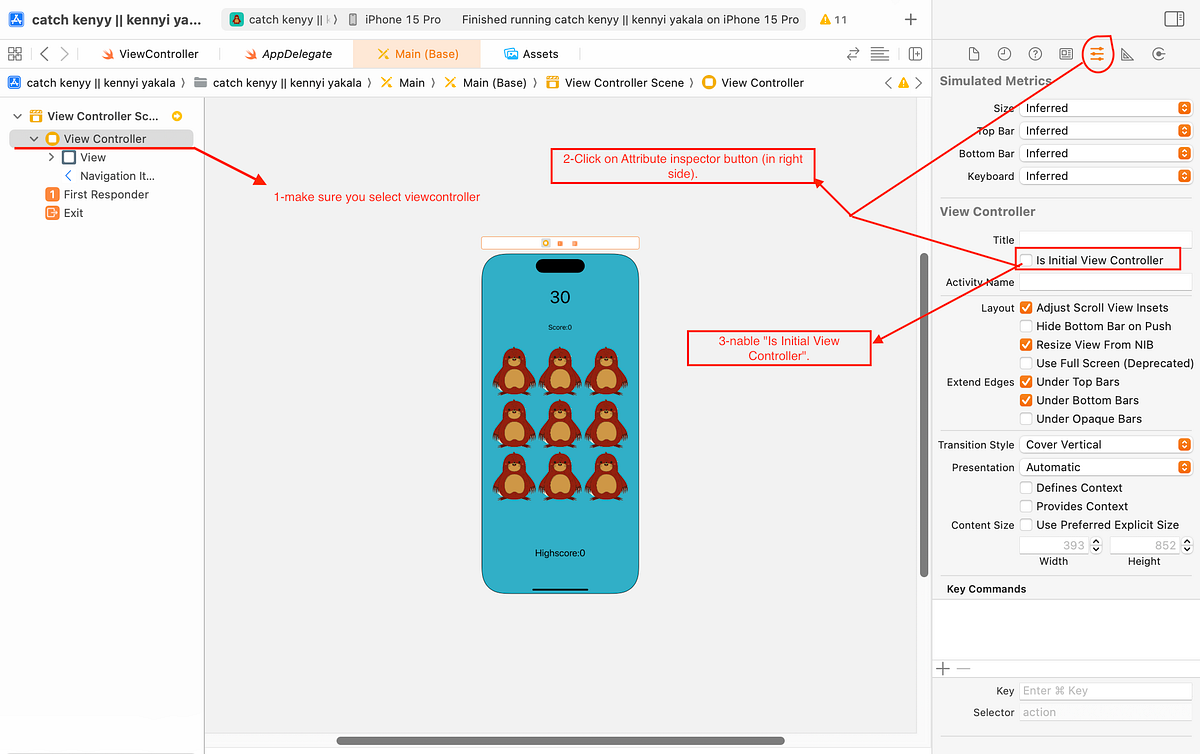The width and height of the screenshot is (1200, 754).
Task: Uncheck 'Adjust Scroll View Insets'
Action: (x=1025, y=307)
